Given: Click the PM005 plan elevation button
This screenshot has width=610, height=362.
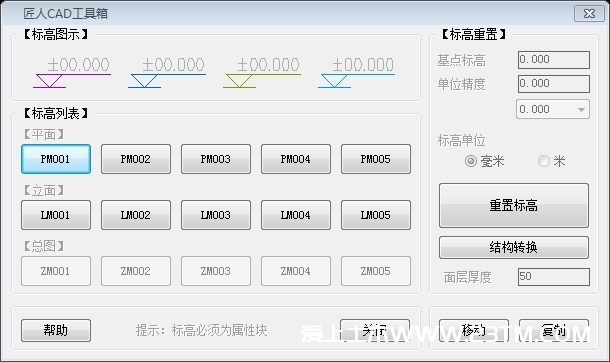Looking at the screenshot, I should [376, 159].
